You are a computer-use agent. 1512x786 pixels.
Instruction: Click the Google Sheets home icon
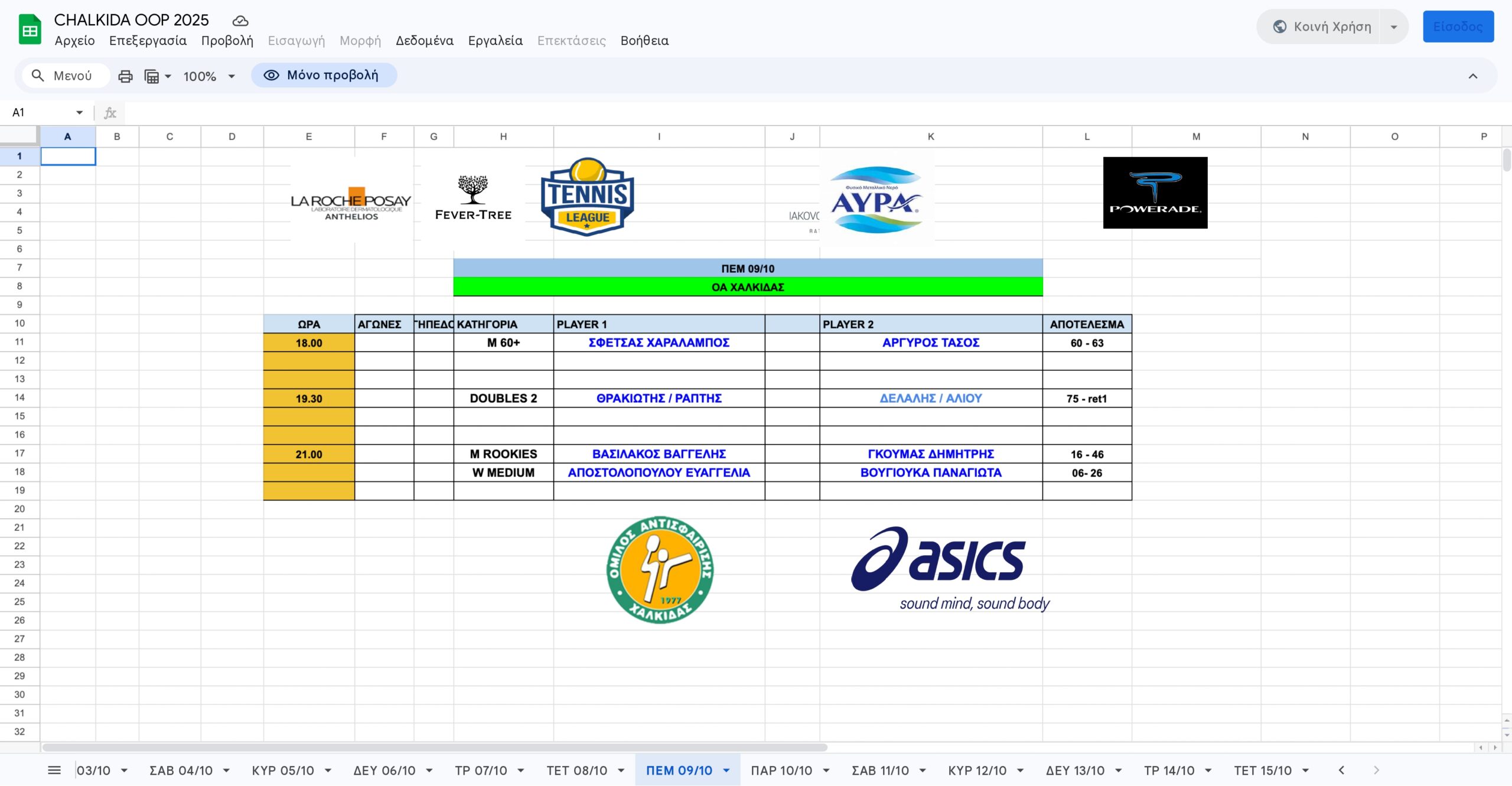pos(30,30)
